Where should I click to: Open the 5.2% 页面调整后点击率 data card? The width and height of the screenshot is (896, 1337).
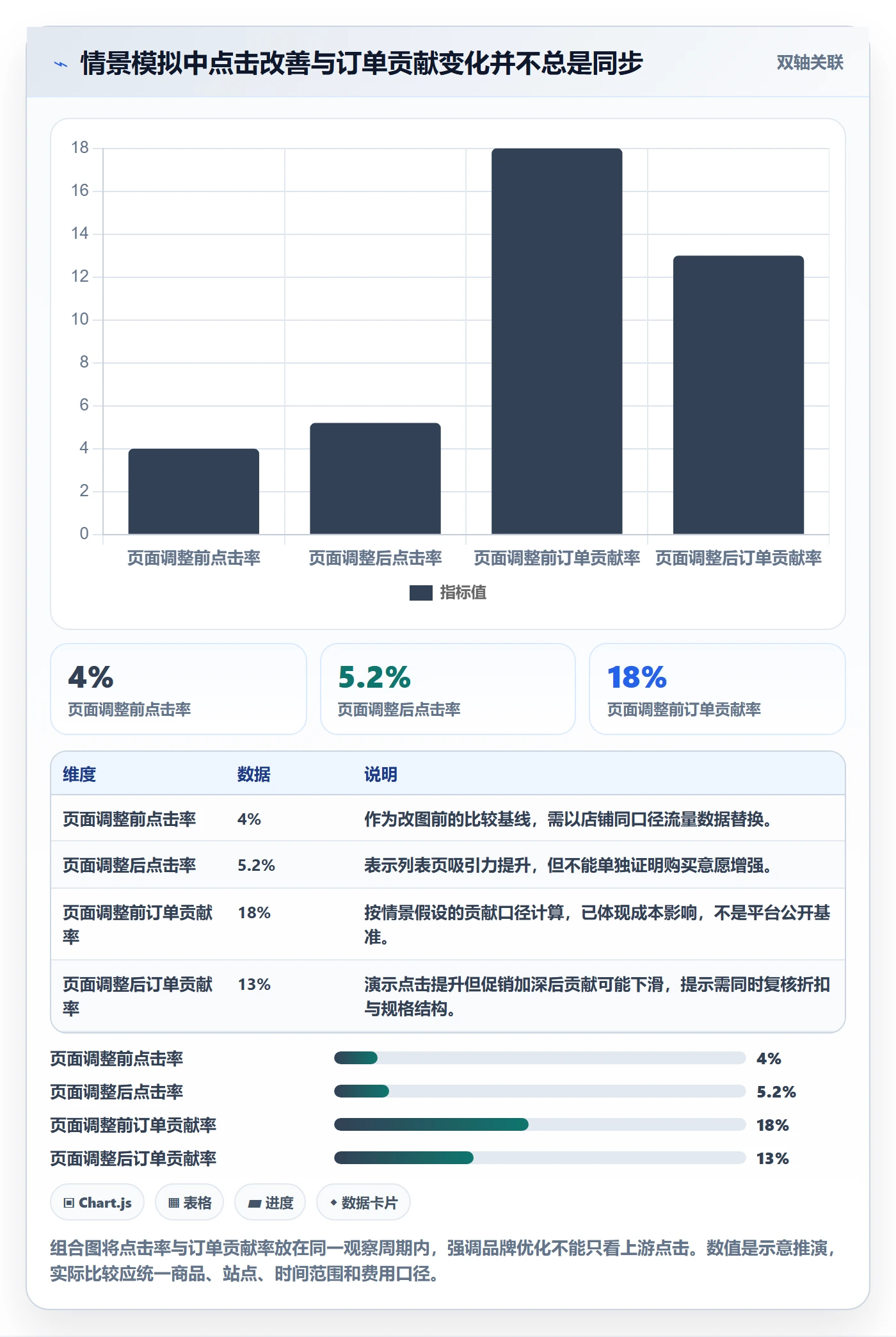click(448, 689)
